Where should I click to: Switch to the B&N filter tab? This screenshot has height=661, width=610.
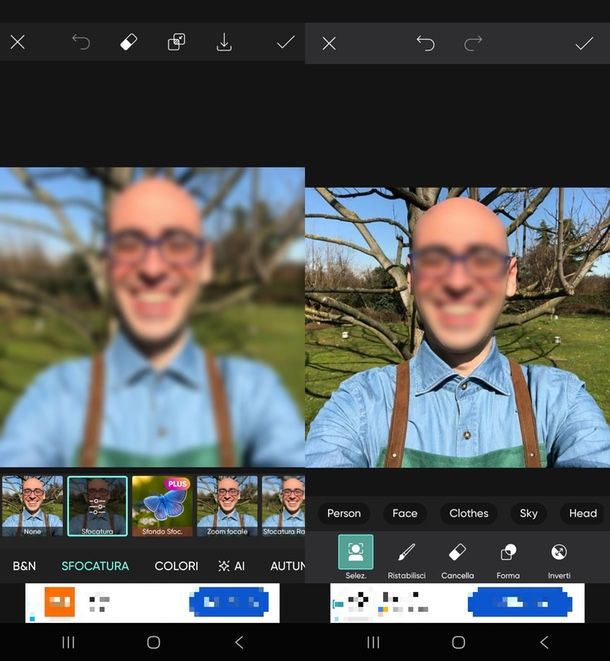[24, 566]
